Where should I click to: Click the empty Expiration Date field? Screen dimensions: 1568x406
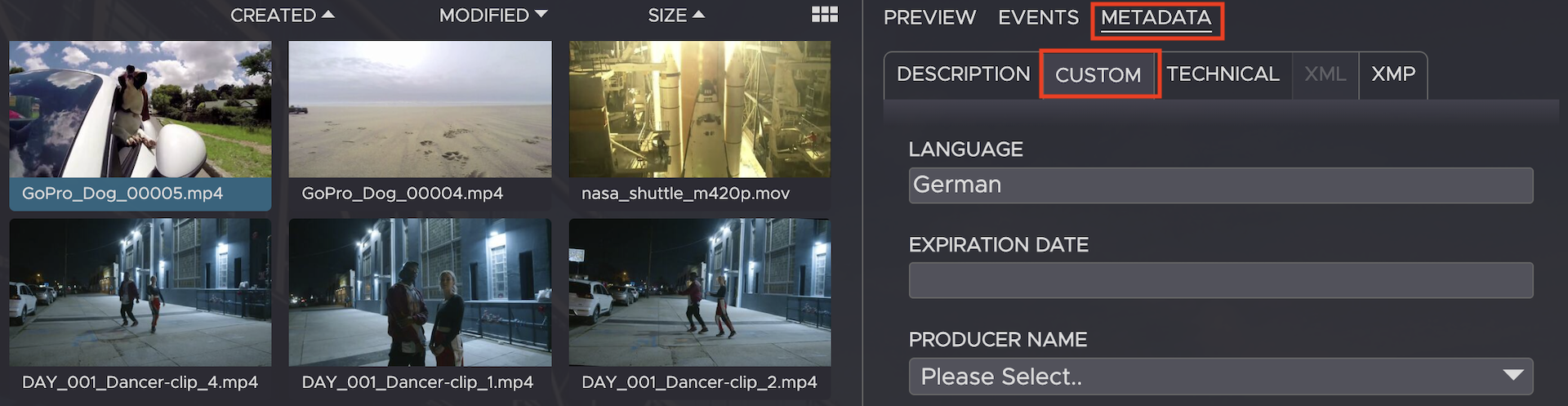click(x=1220, y=280)
